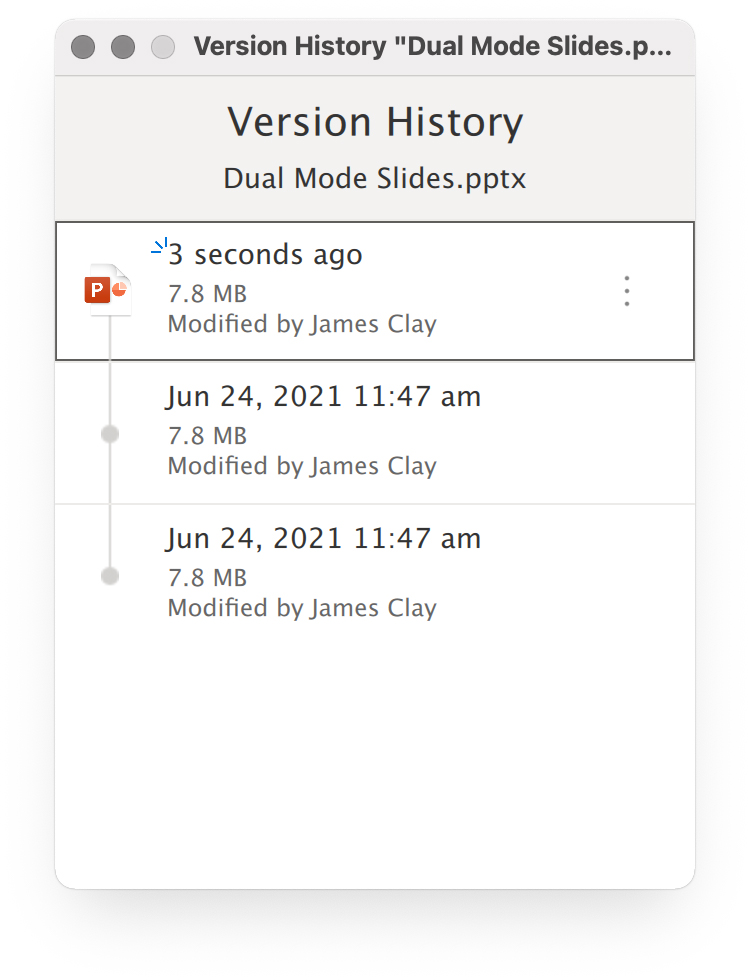
Task: Click the greyed-out zoom window button
Action: click(x=163, y=47)
